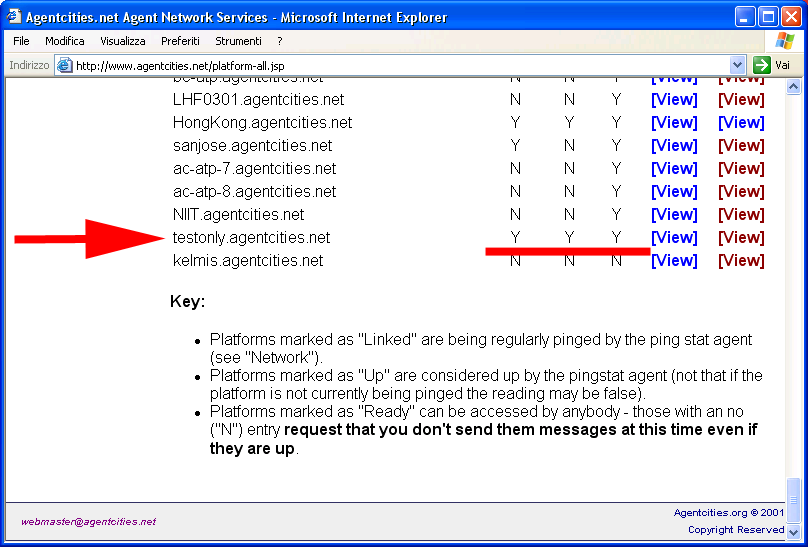
Task: Click blue View link for testonly.agentcities.net
Action: [x=674, y=238]
